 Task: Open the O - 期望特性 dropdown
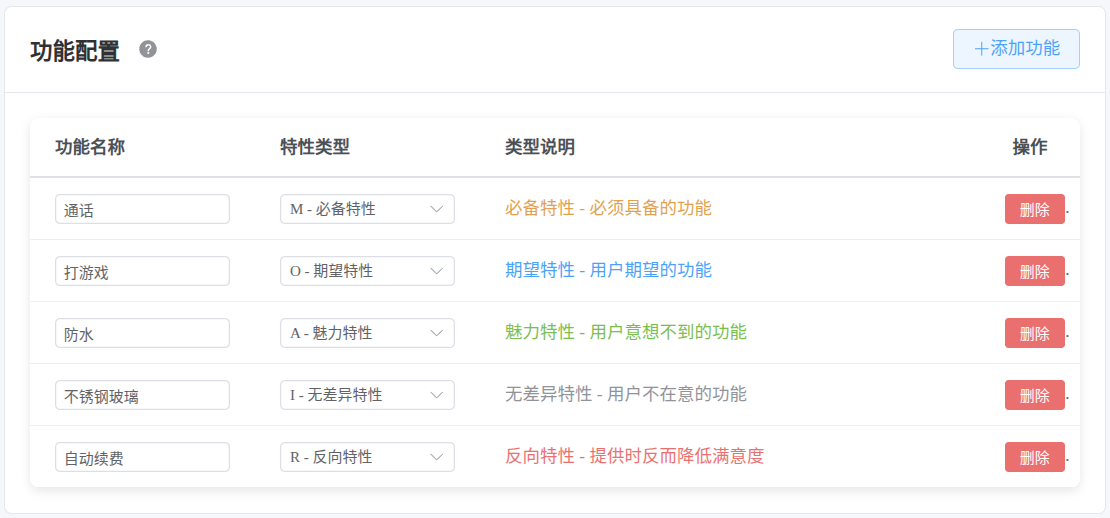(x=367, y=271)
